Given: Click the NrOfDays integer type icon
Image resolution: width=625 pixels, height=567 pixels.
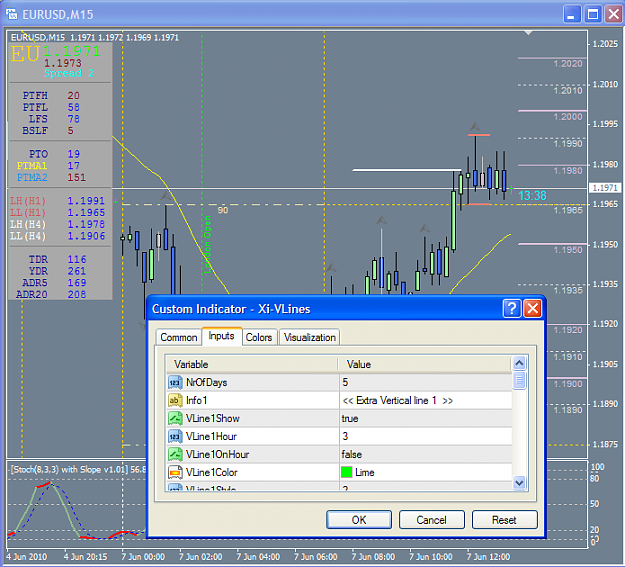Looking at the screenshot, I should [x=175, y=382].
